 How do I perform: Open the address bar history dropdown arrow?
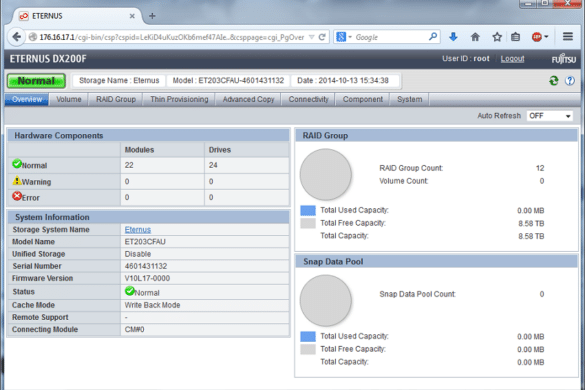click(x=312, y=37)
